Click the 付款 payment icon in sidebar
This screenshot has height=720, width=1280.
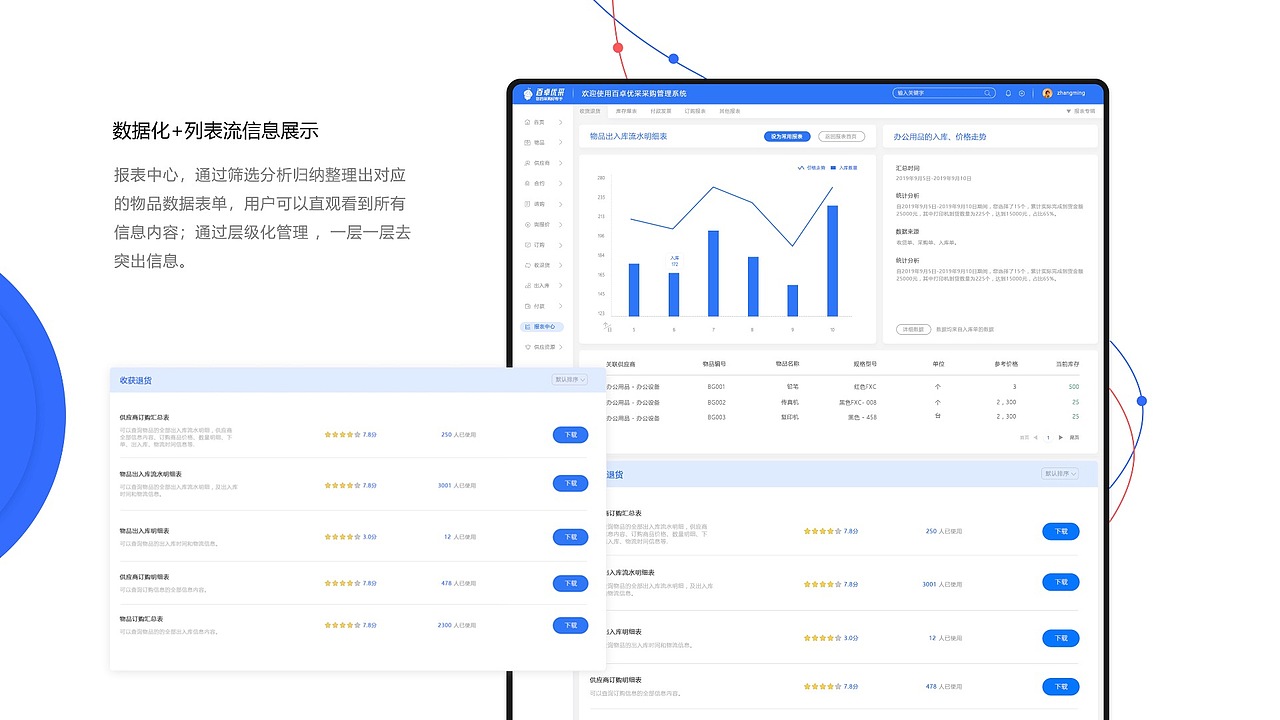527,306
